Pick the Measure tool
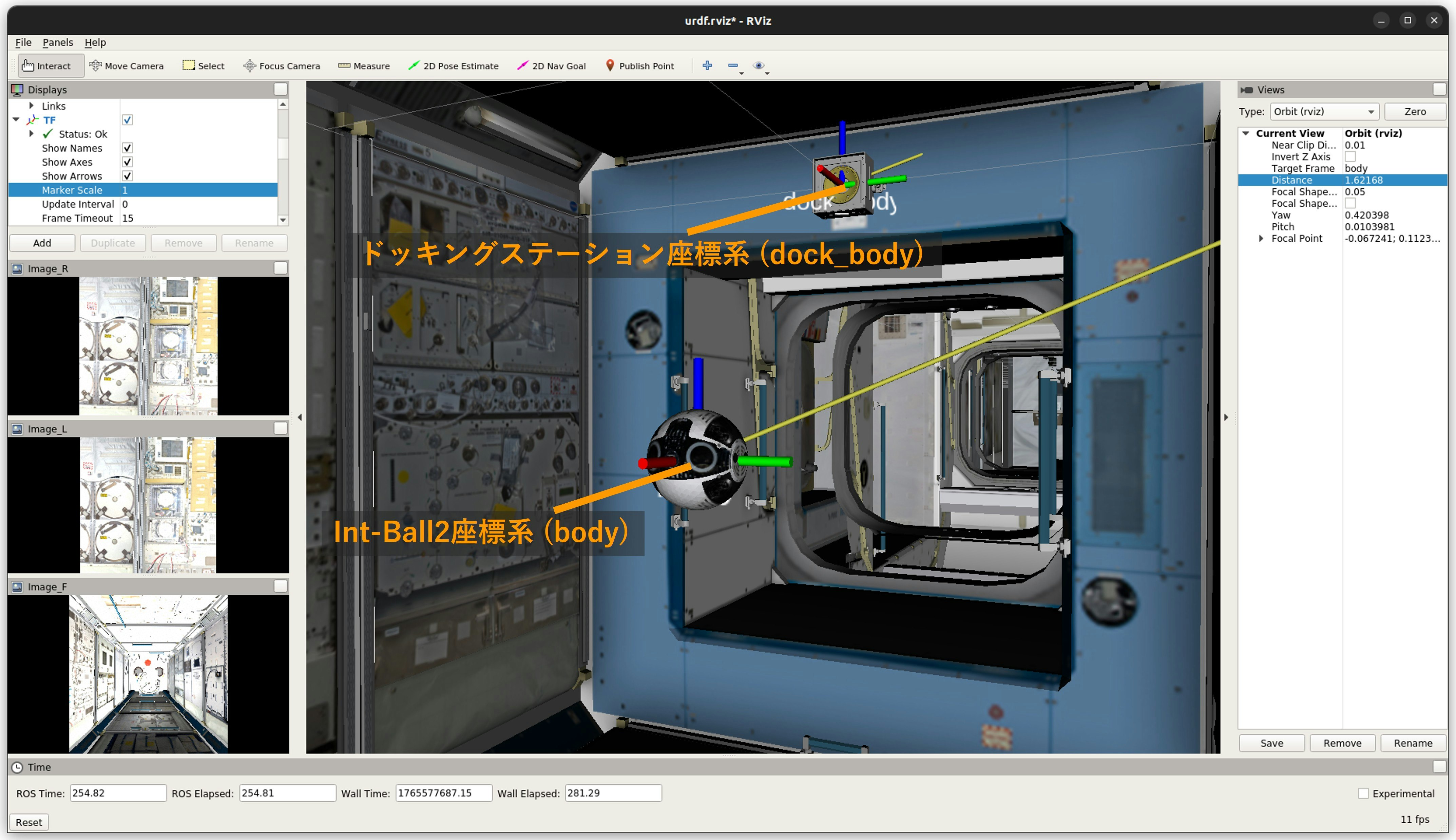This screenshot has height=840, width=1456. pos(364,66)
